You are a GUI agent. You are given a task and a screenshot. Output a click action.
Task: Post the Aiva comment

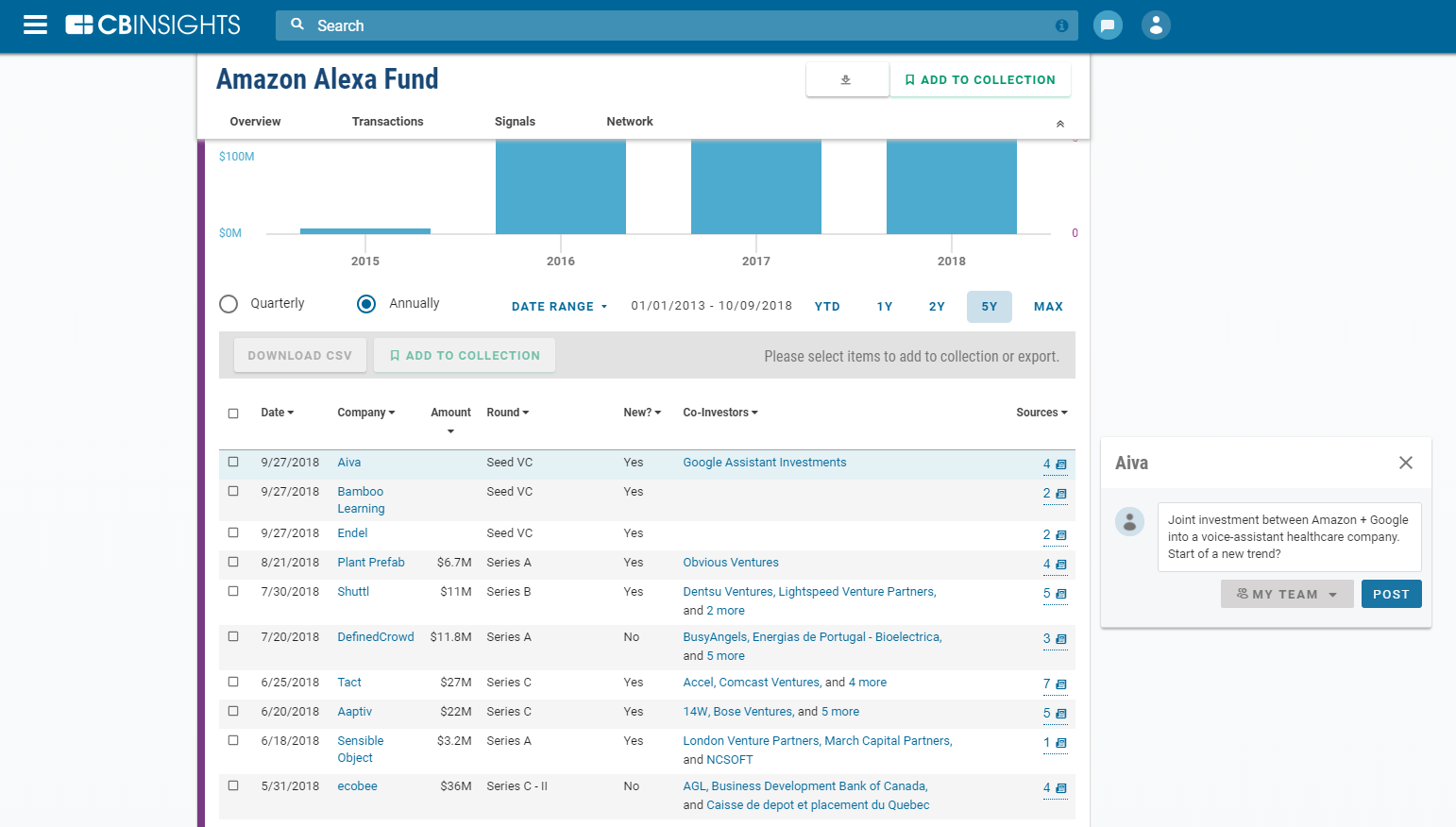(x=1390, y=594)
